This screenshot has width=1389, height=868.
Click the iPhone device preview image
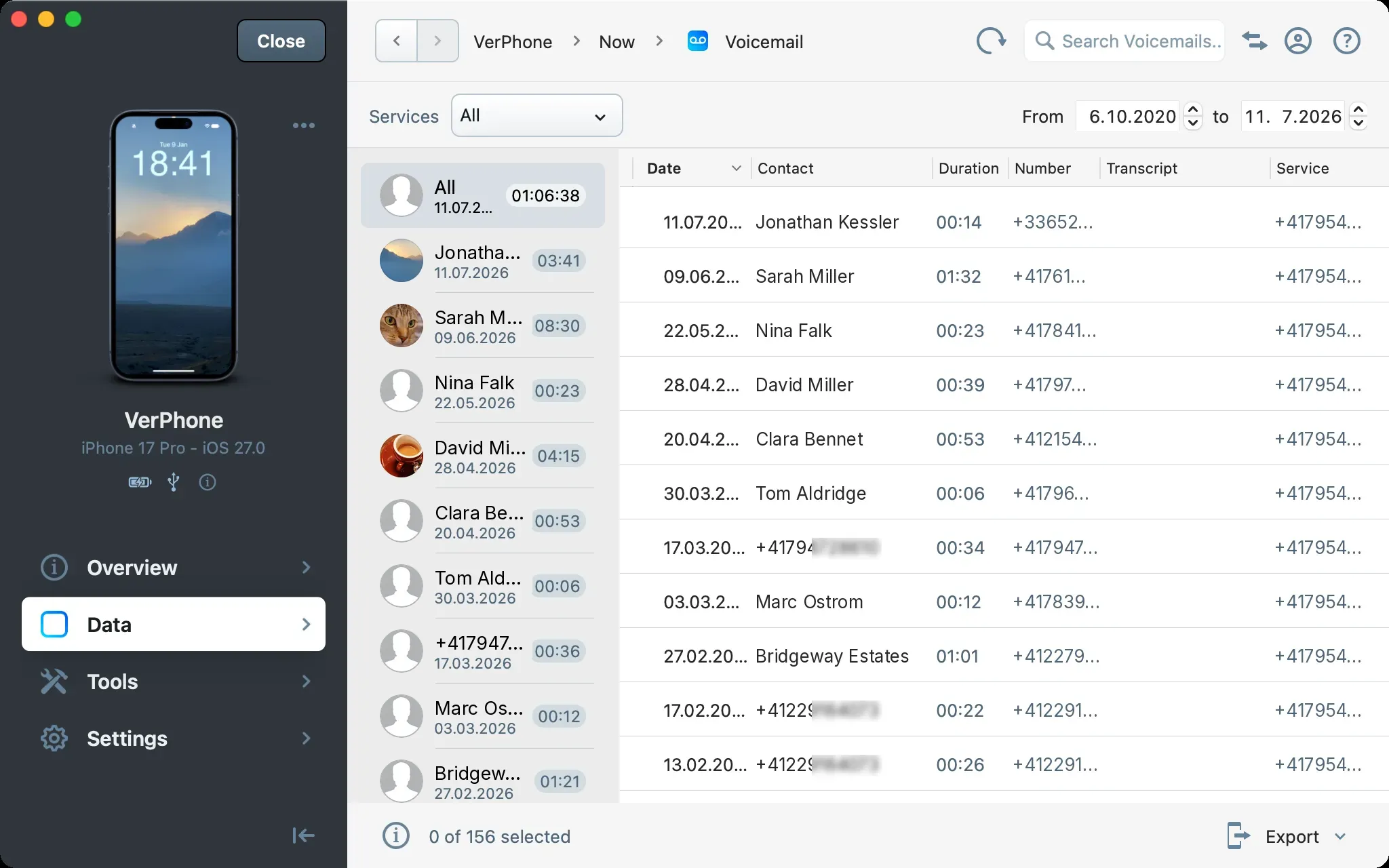(x=174, y=246)
